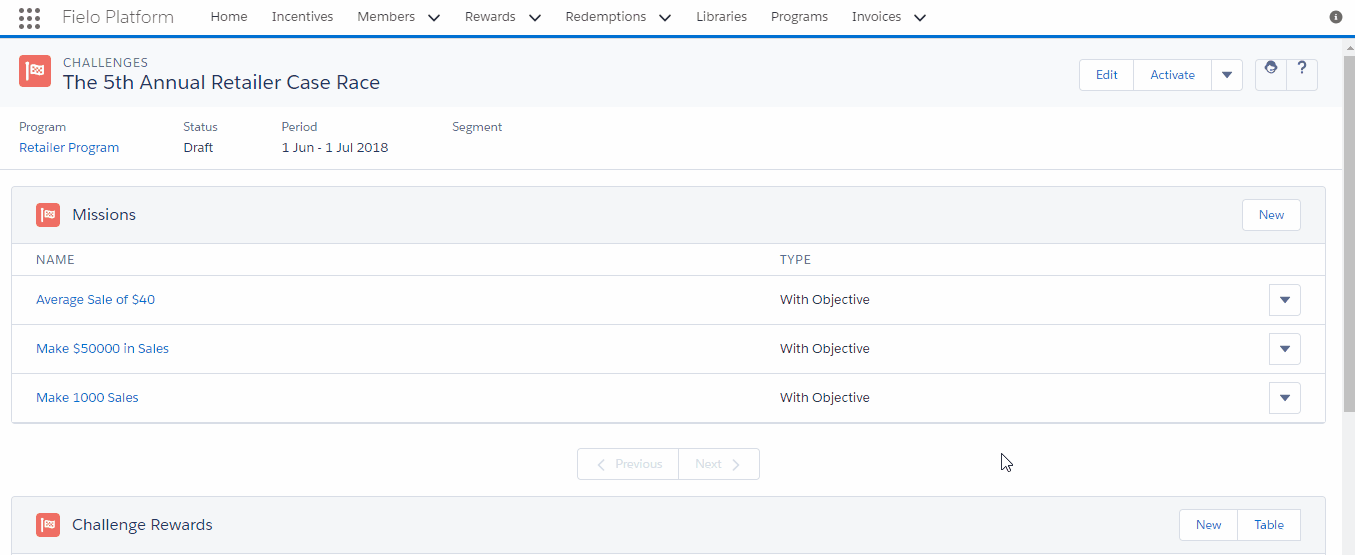Switch to the Programs tab
Viewport: 1355px width, 555px height.
pos(799,17)
